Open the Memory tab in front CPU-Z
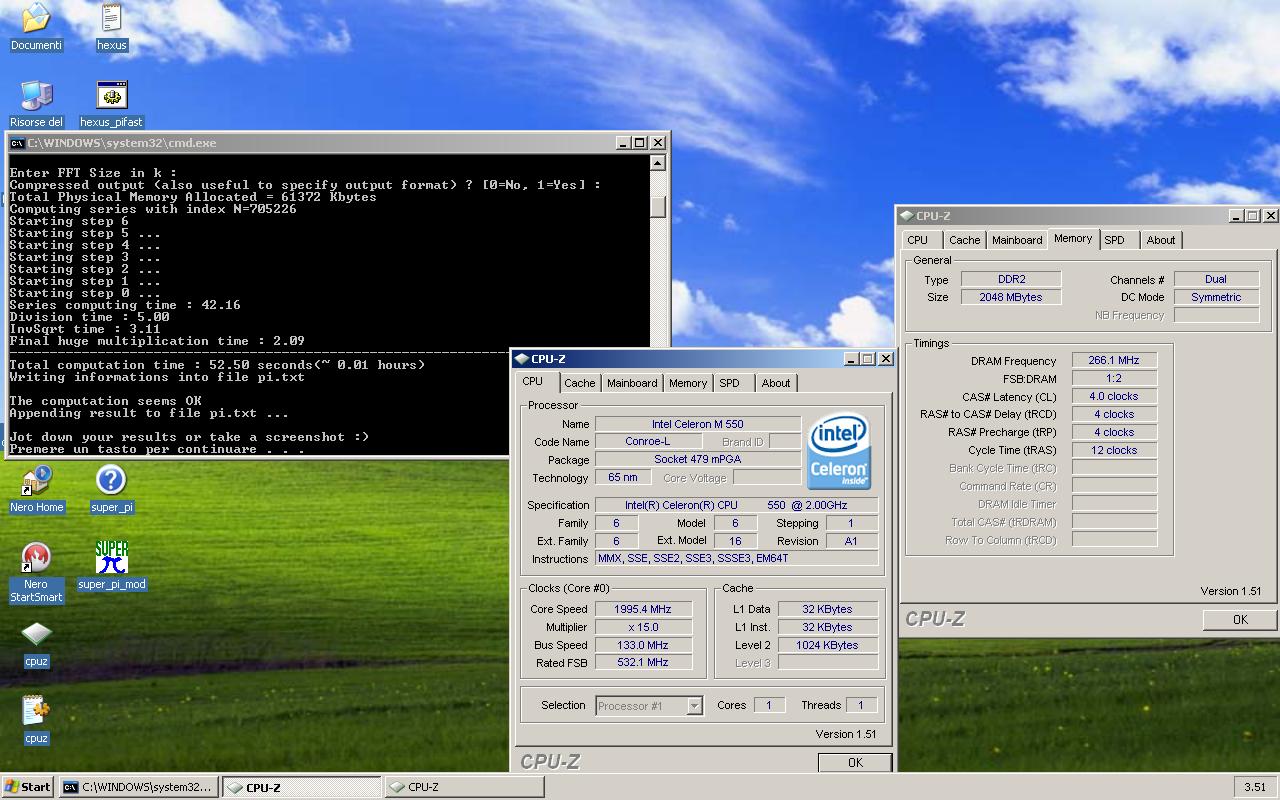Screen dimensions: 1280x800 (688, 383)
